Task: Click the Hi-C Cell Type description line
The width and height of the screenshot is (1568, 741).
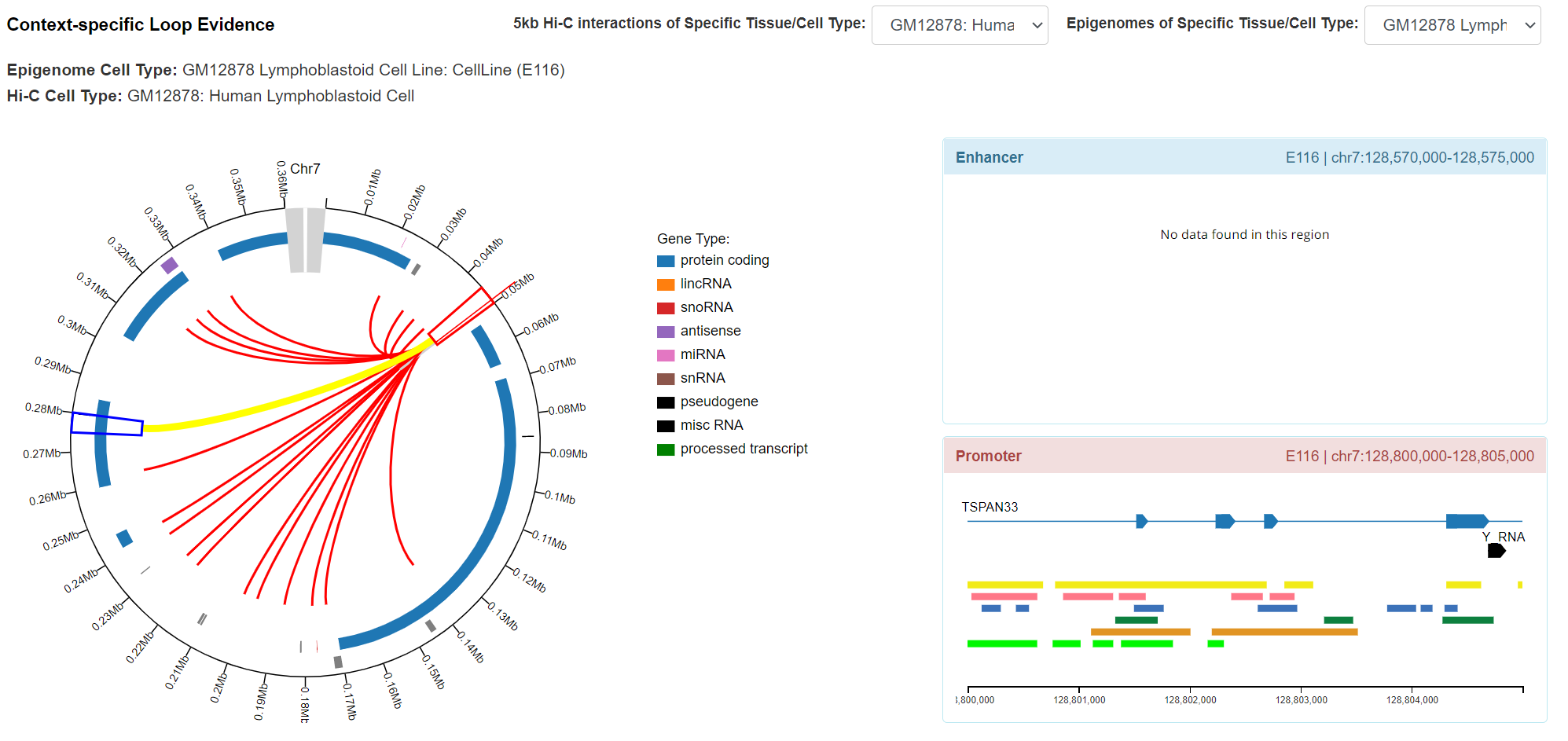Action: (211, 96)
